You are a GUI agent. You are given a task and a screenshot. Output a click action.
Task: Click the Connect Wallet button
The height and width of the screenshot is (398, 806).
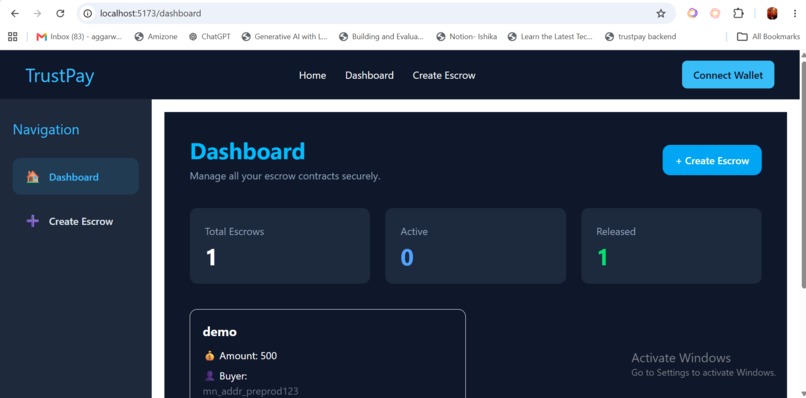[x=728, y=75]
